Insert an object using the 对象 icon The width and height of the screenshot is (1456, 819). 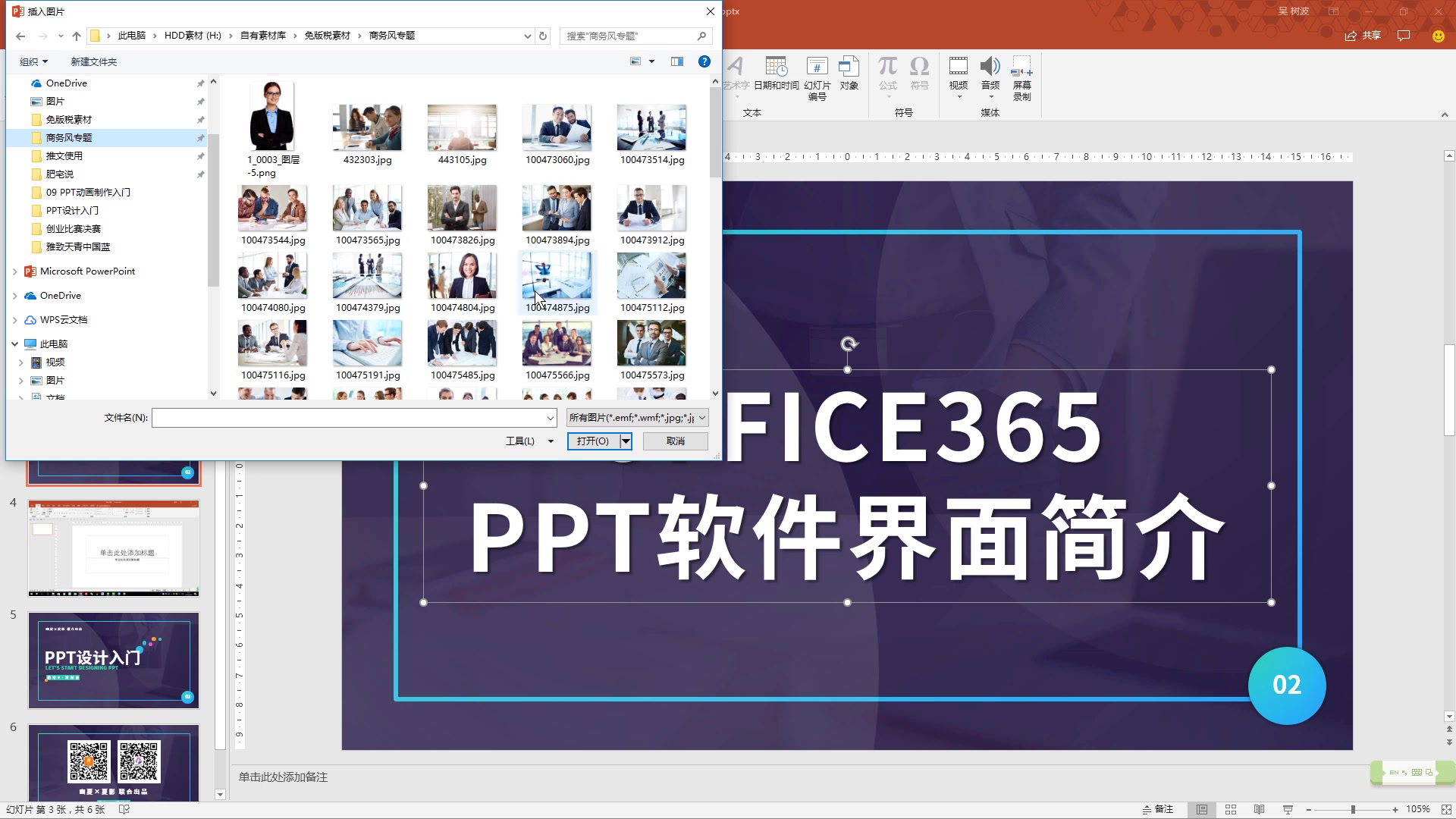[849, 74]
